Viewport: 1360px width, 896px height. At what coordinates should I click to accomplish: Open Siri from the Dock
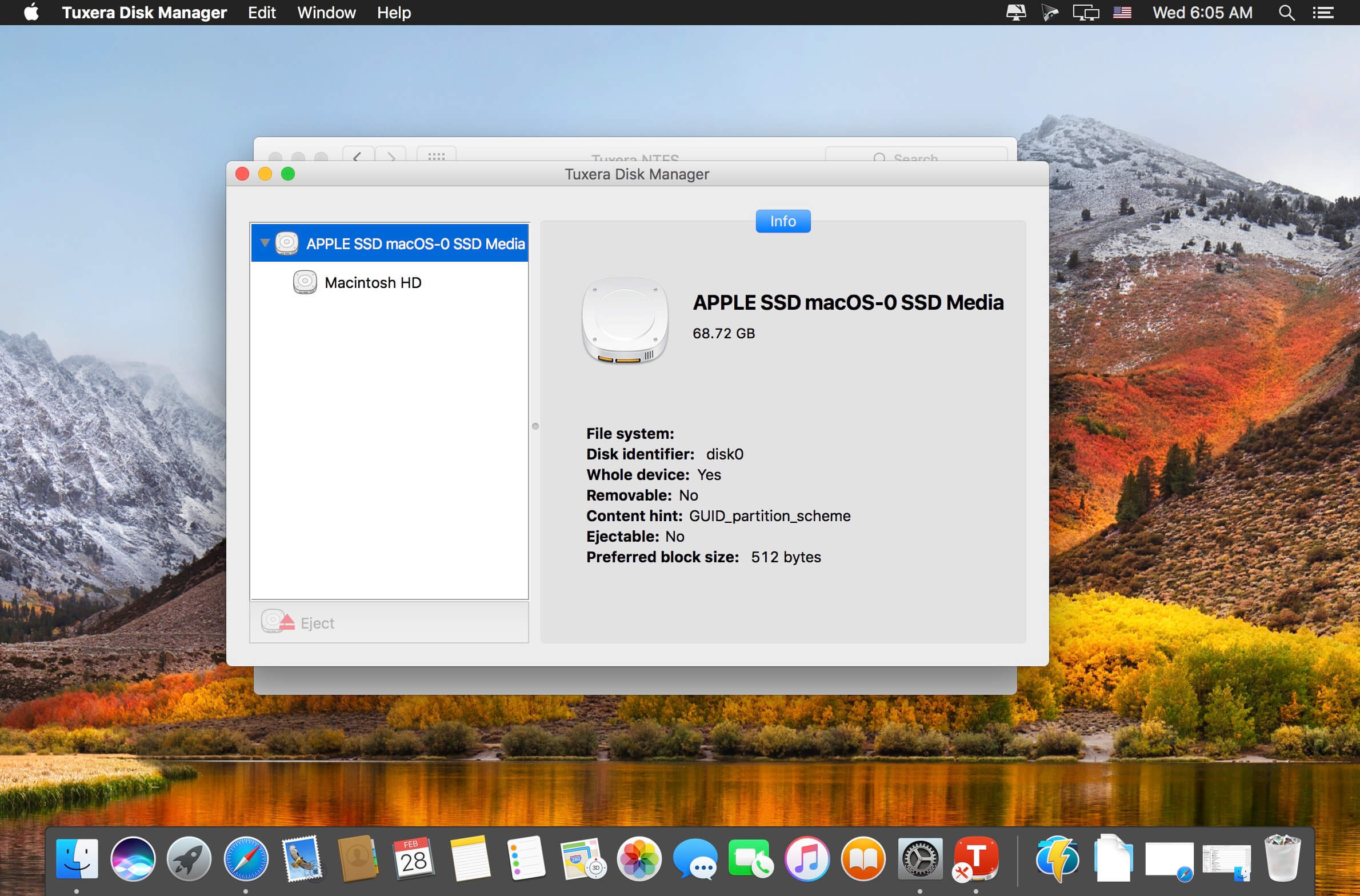(134, 858)
